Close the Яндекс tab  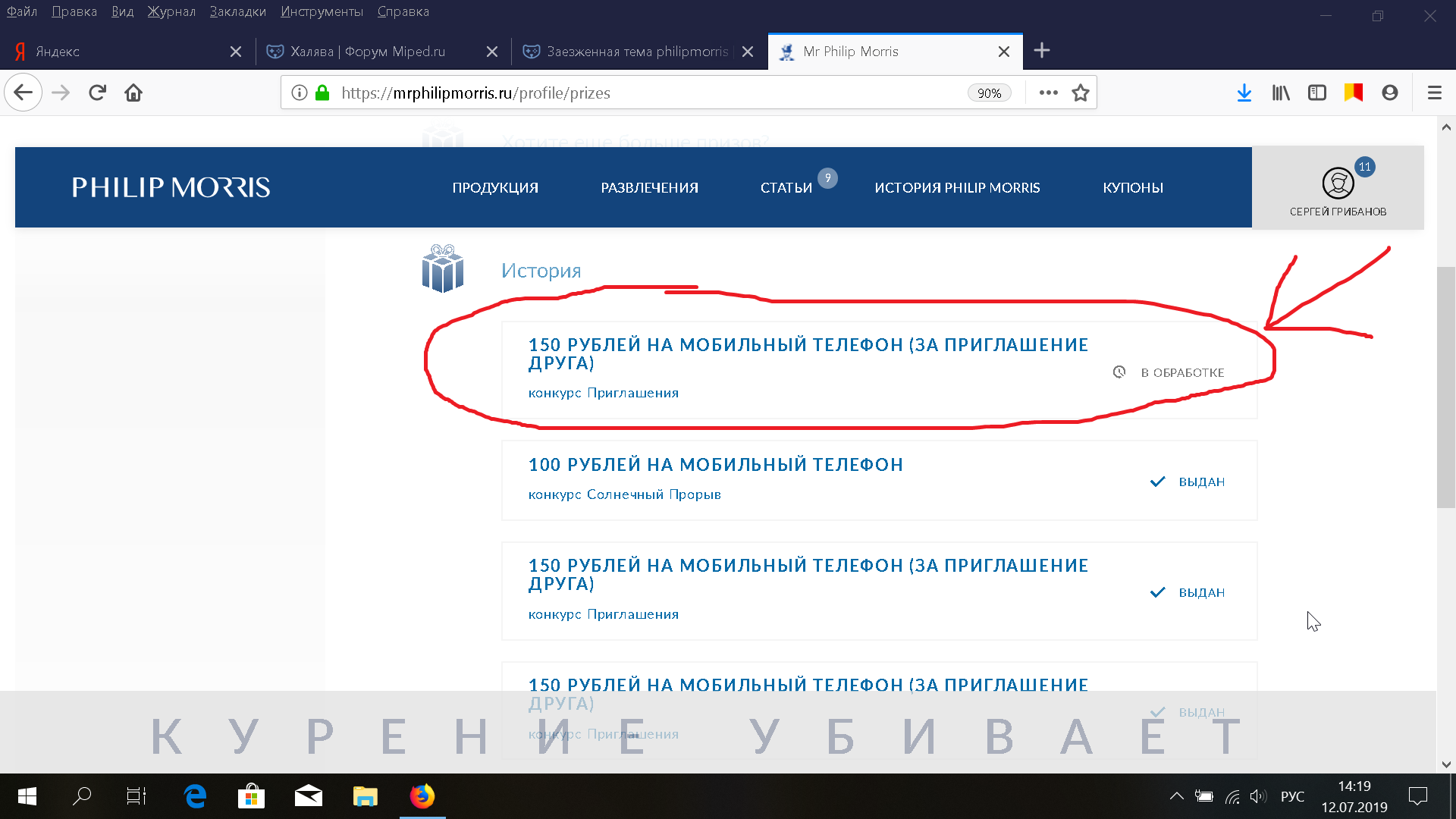tap(236, 52)
